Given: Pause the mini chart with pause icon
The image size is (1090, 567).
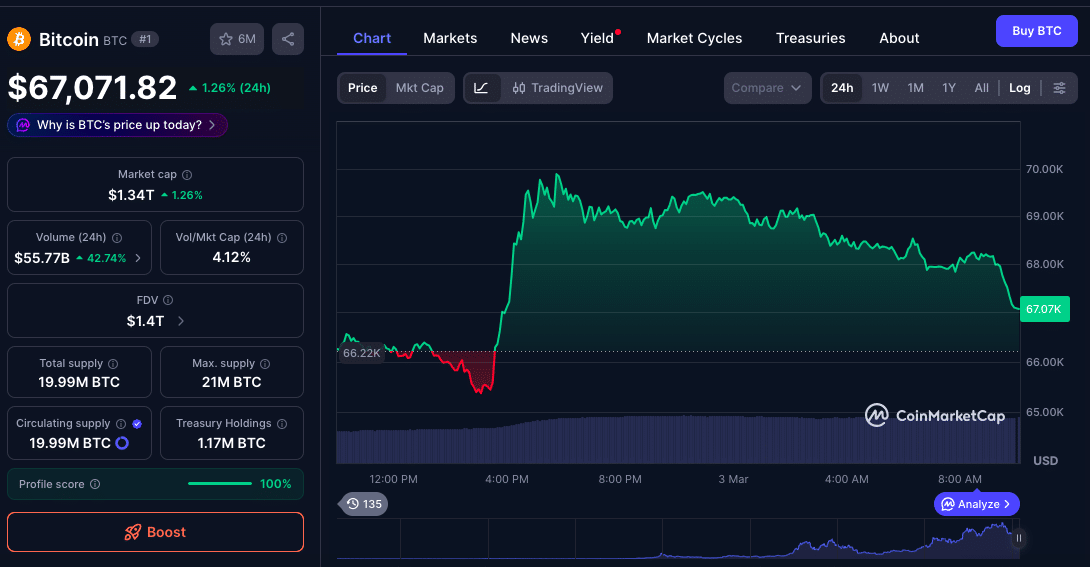Looking at the screenshot, I should (1019, 538).
